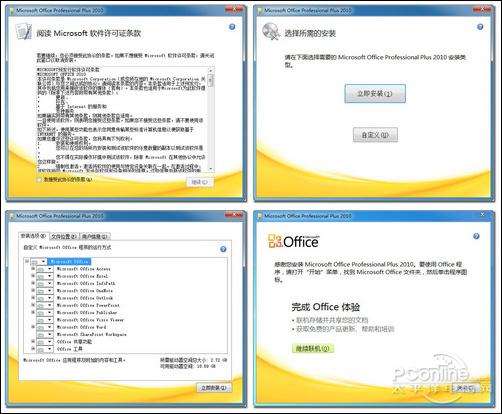Screen dimensions: 502x414
Task: Select Microsoft Office Excel tree label
Action: point(82,276)
